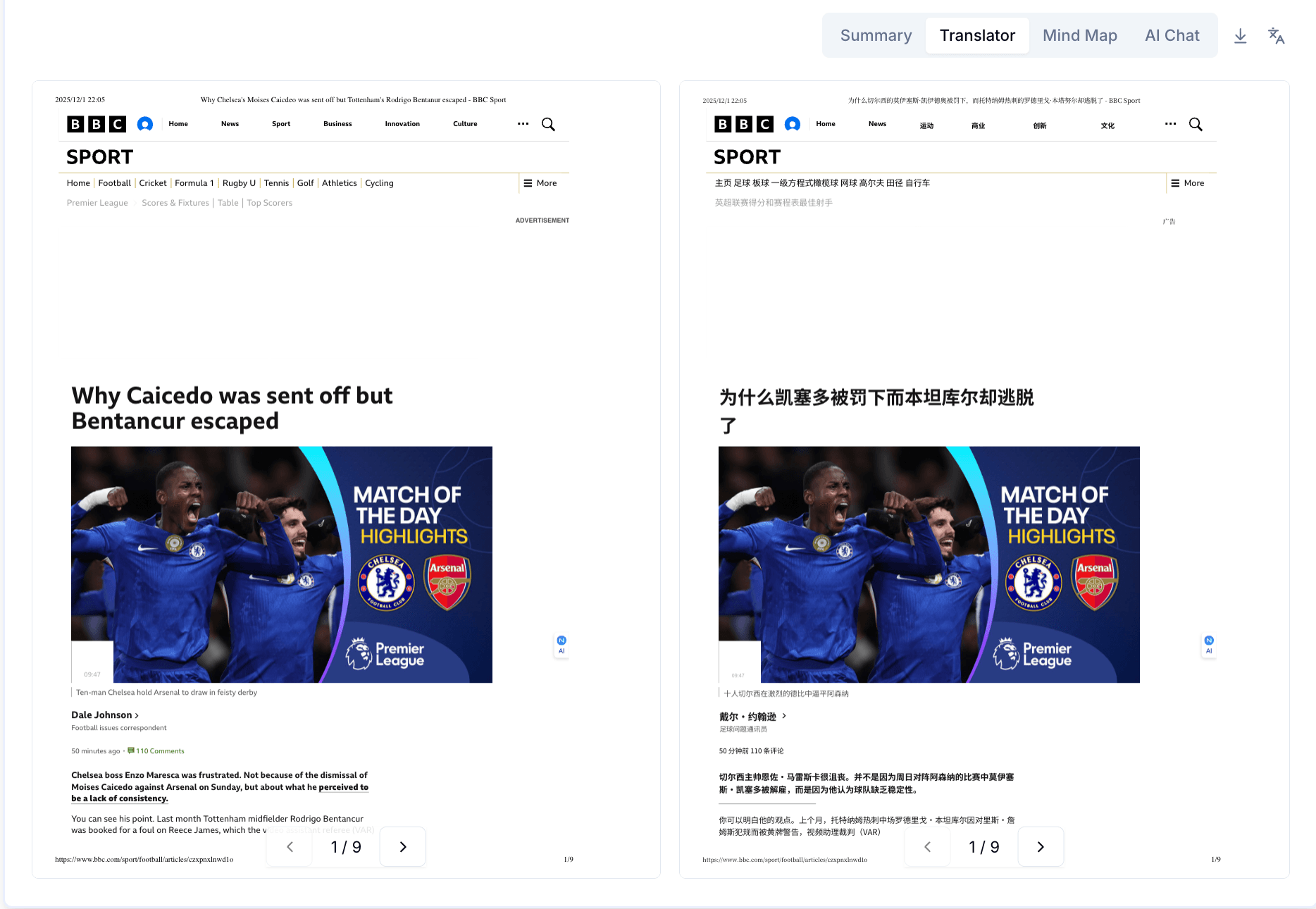The image size is (1316, 909).
Task: Click the previous page arrow on the English side
Action: click(289, 846)
